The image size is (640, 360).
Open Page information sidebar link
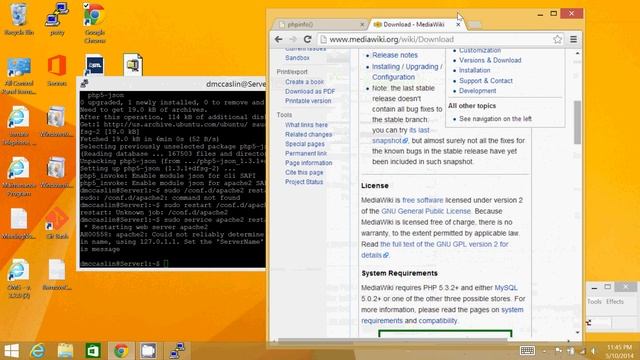coord(309,163)
